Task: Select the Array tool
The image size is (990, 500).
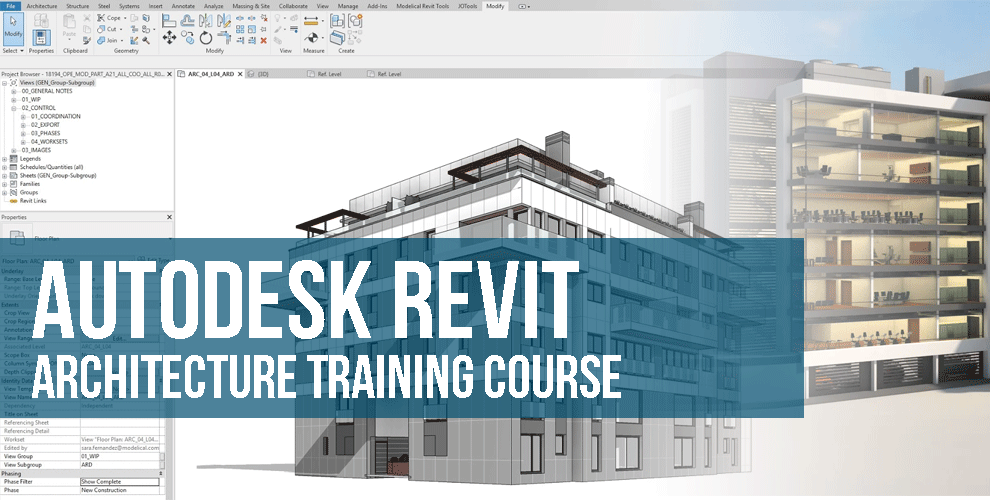Action: [240, 29]
